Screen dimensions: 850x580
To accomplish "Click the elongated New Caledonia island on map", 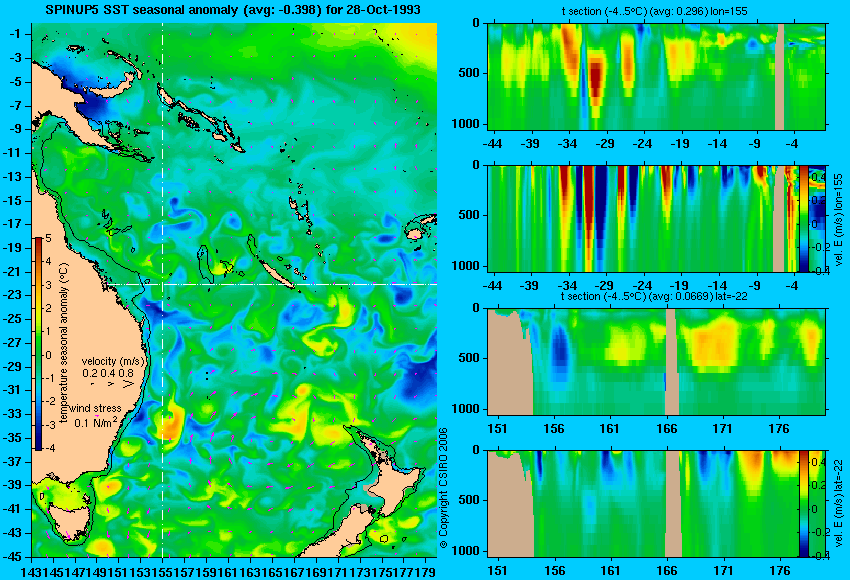I will pyautogui.click(x=276, y=274).
